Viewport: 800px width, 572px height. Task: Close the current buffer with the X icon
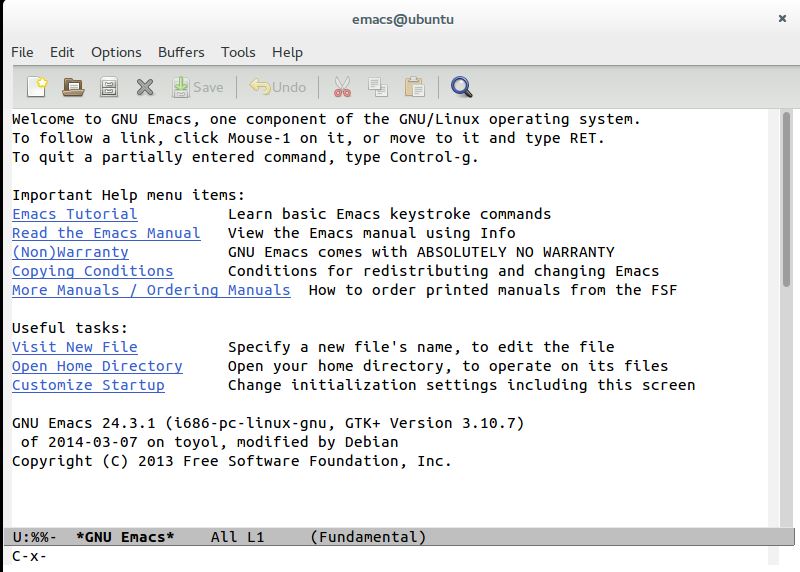[x=145, y=87]
